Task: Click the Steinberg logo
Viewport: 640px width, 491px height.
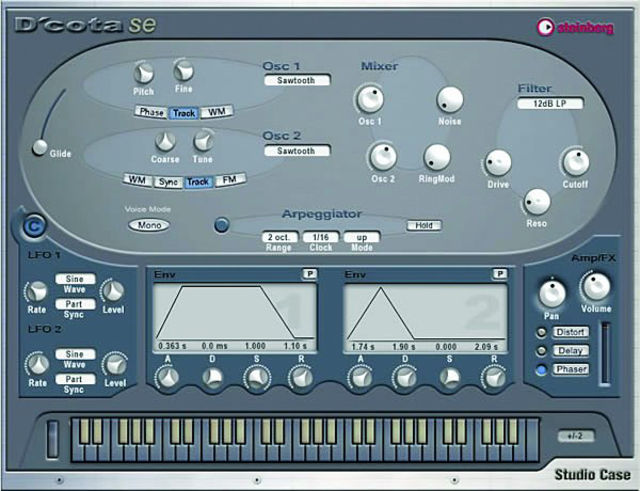Action: (575, 27)
